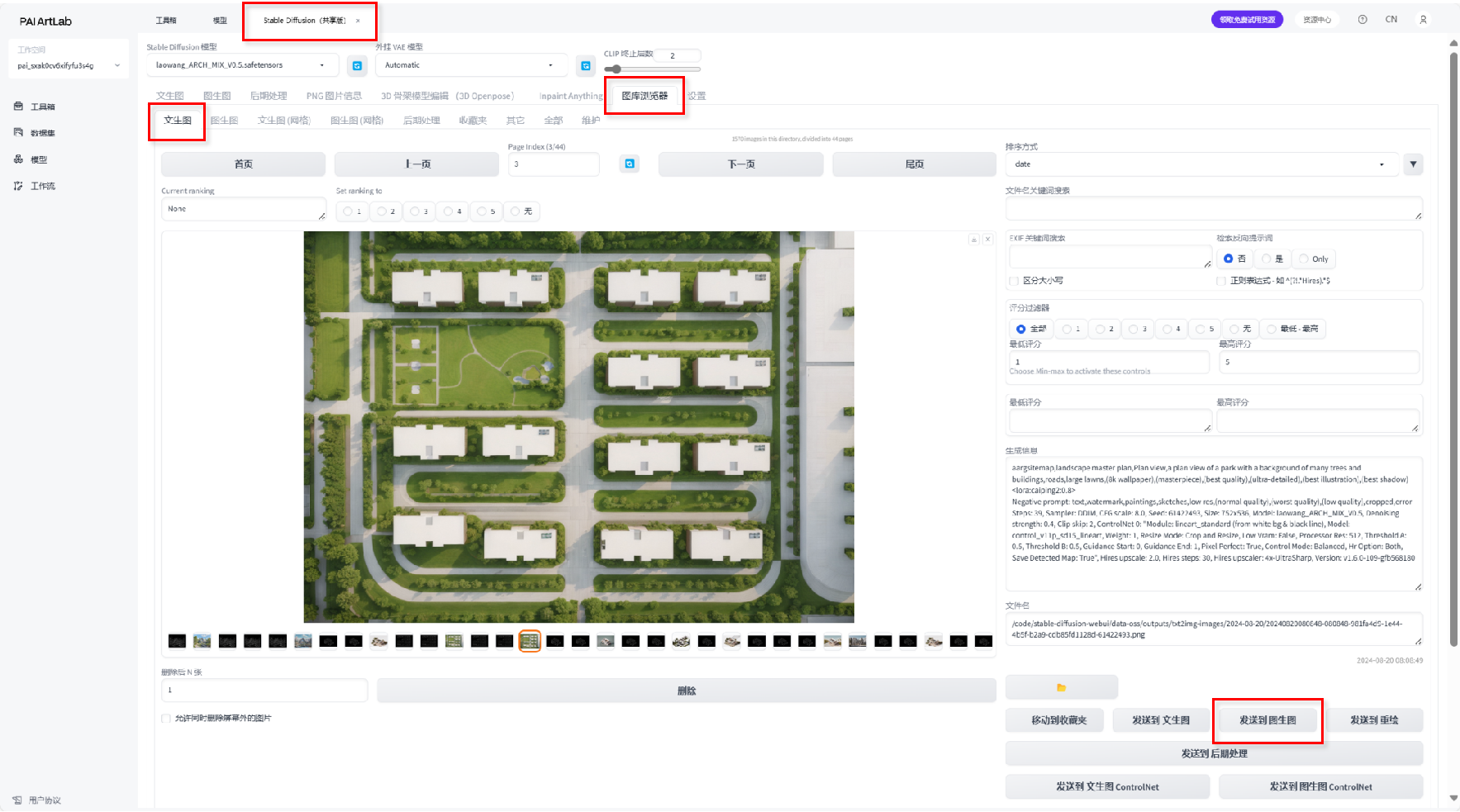1460x812 pixels.
Task: Close the Stable Diffusion (共享版) tab
Action: pos(358,21)
